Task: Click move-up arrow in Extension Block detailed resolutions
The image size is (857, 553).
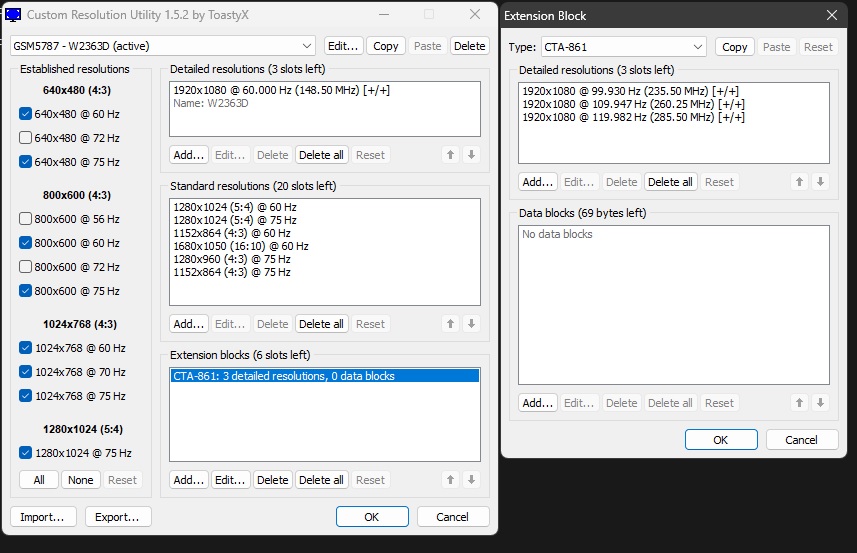Action: click(799, 182)
